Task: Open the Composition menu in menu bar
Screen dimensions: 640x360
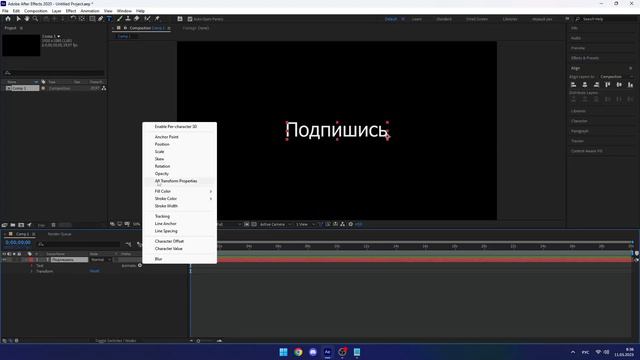Action: [x=36, y=11]
